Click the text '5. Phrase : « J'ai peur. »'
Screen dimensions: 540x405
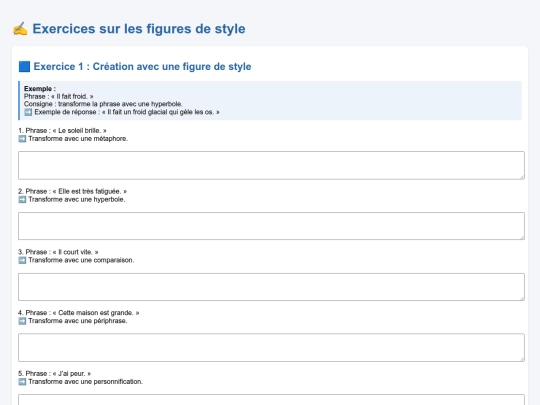(x=54, y=374)
